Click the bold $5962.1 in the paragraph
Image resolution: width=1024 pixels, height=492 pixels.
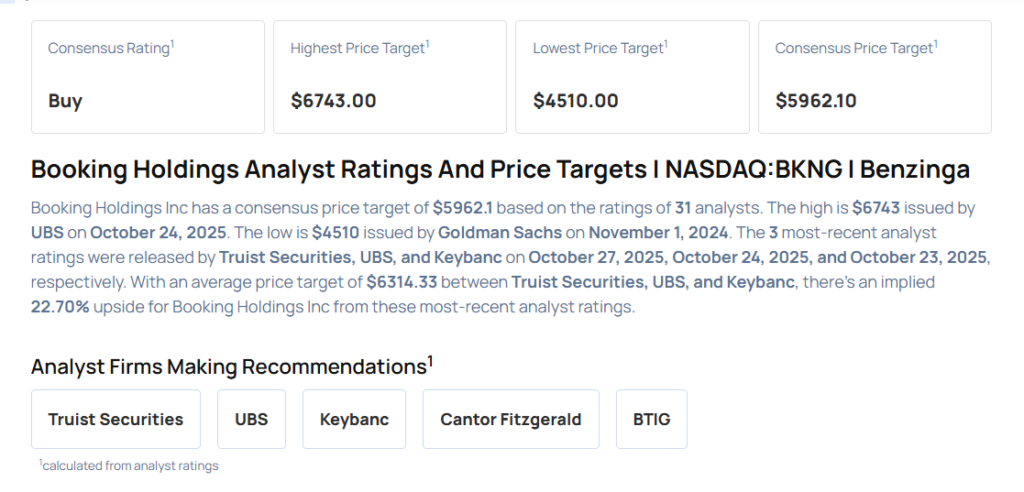click(464, 208)
